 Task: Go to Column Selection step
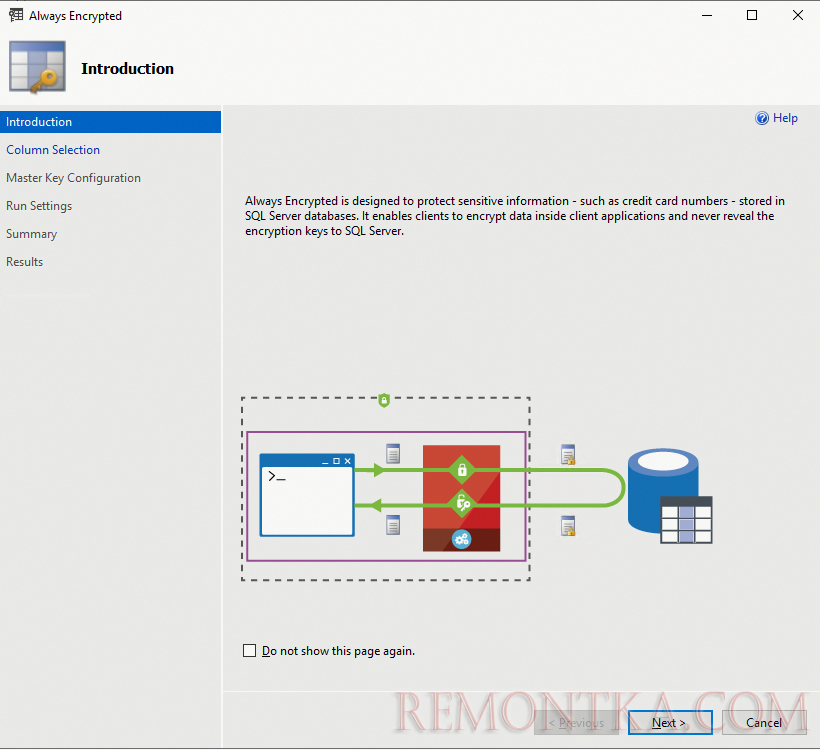tap(53, 150)
